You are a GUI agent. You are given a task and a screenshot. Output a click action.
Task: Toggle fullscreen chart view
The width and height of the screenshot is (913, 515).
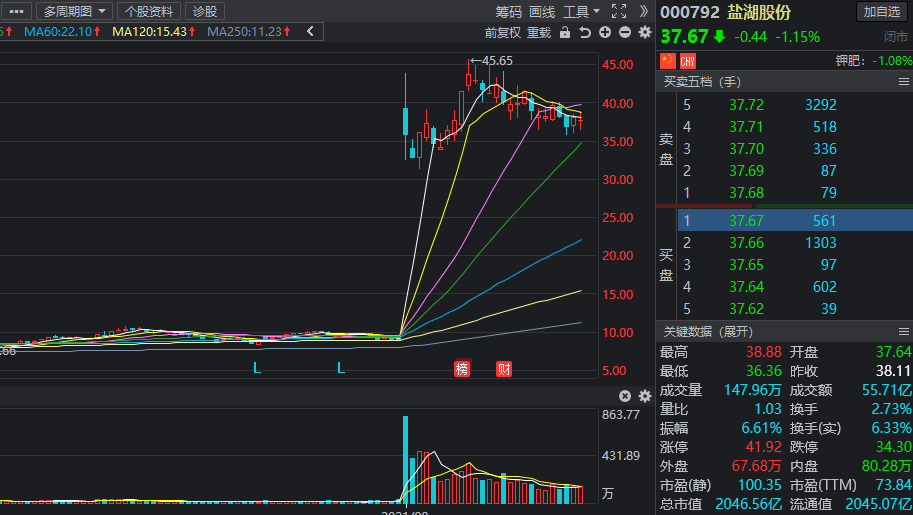(x=619, y=11)
